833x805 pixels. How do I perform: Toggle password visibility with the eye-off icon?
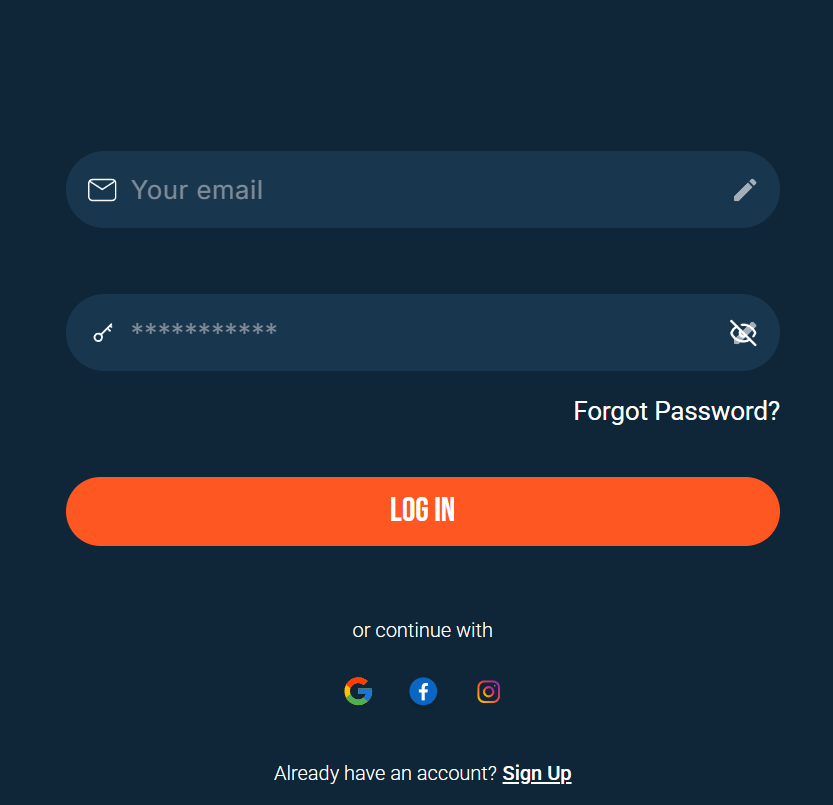click(743, 332)
